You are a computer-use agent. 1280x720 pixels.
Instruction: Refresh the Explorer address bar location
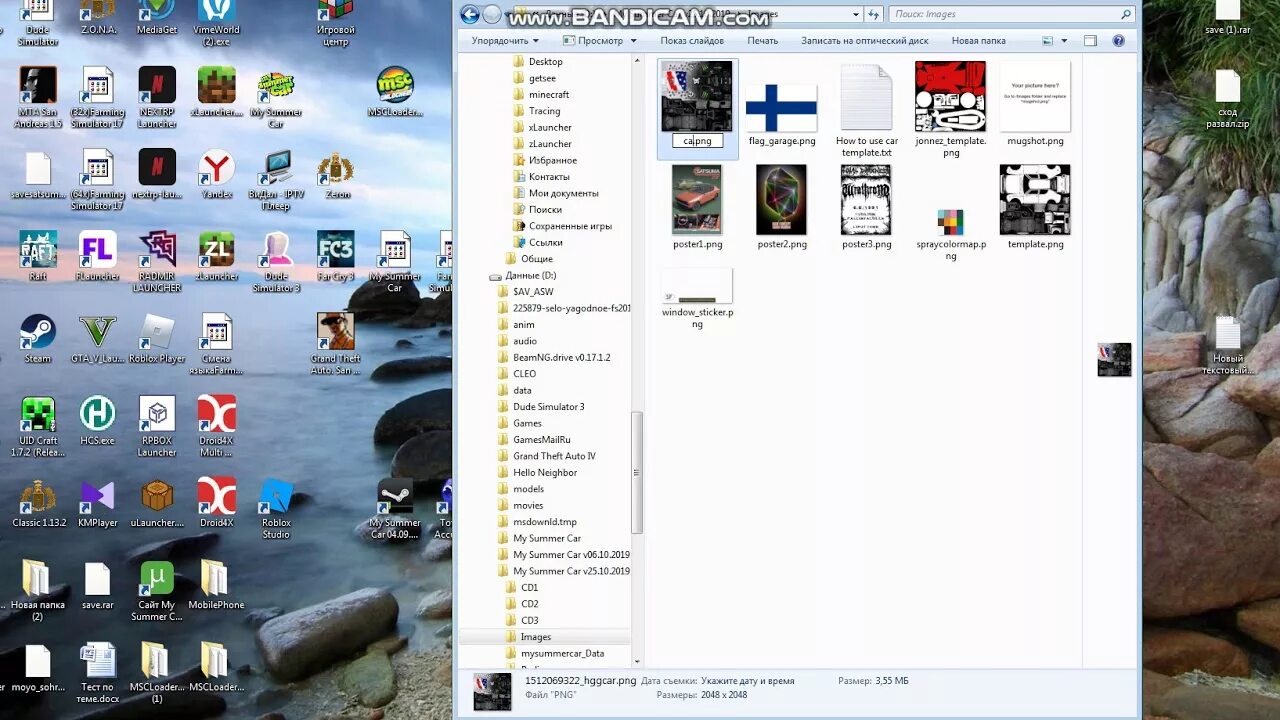(874, 14)
